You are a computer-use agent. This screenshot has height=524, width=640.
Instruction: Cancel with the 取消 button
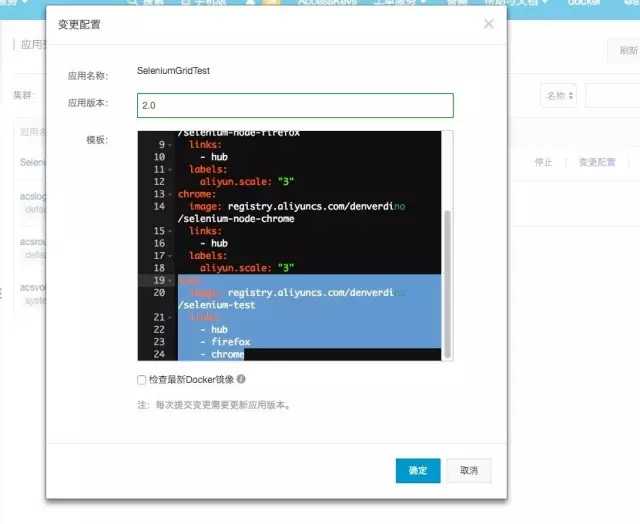coord(469,471)
